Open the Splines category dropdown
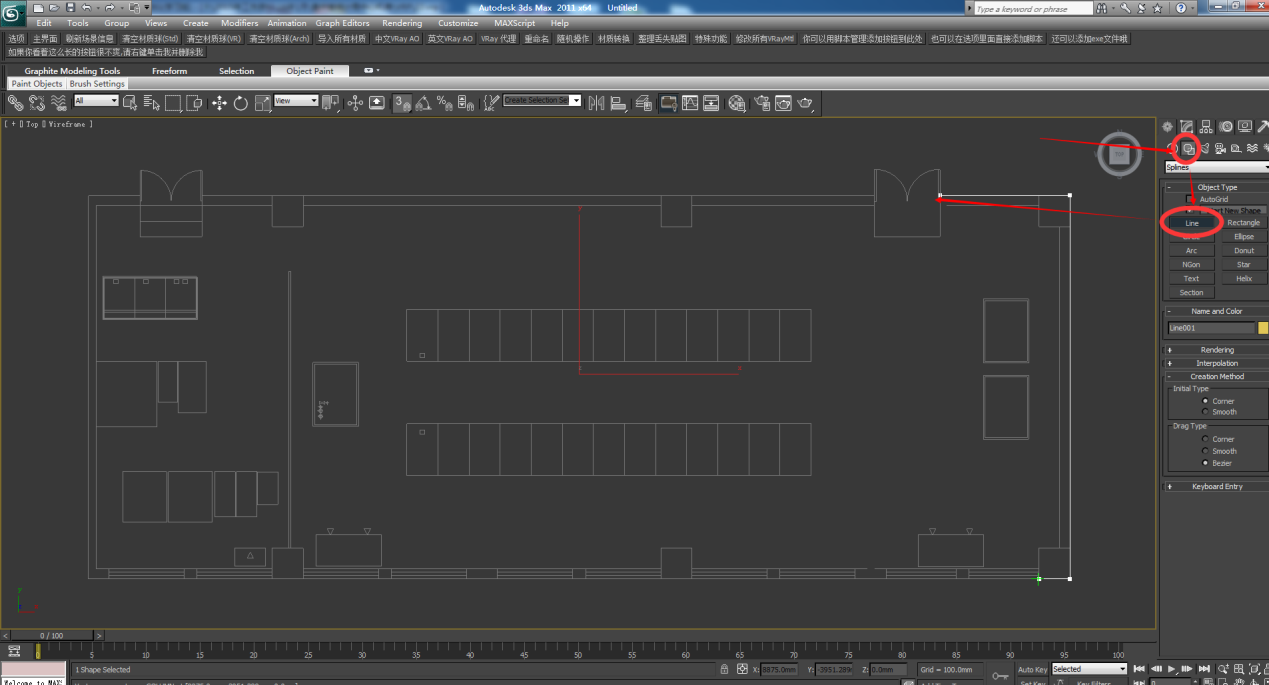Screen dimensions: 1269x685 tap(1216, 167)
